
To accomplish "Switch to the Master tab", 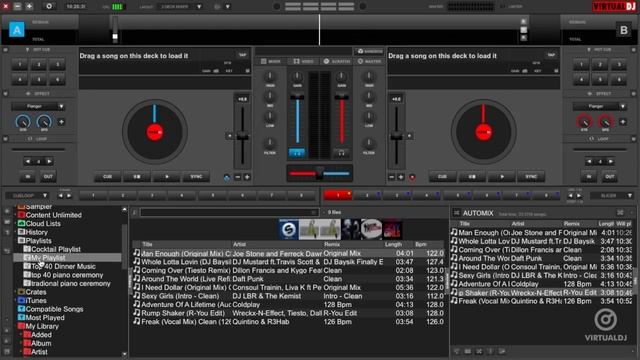I will click(x=369, y=61).
